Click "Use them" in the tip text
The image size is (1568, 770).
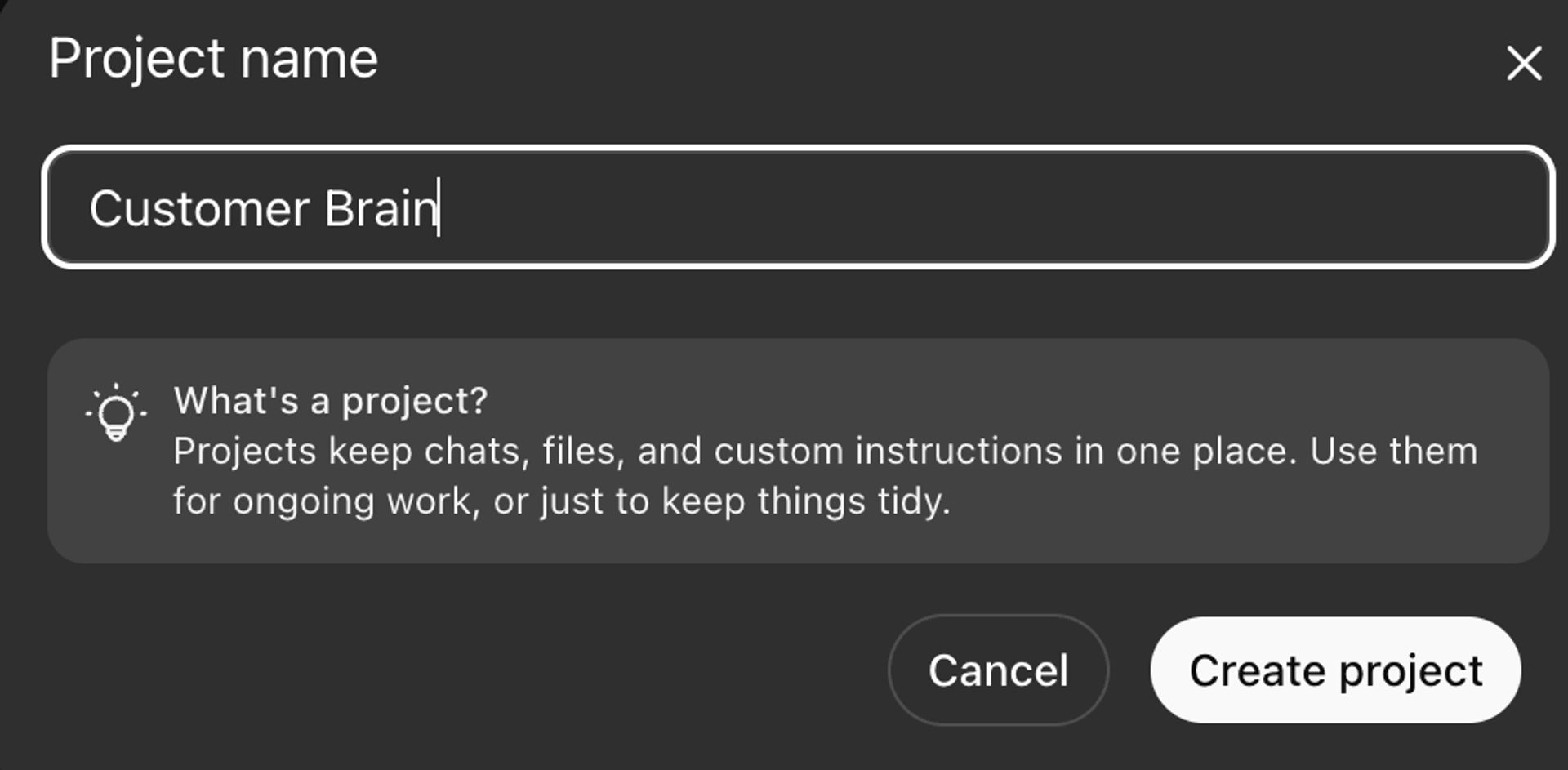coord(1393,452)
